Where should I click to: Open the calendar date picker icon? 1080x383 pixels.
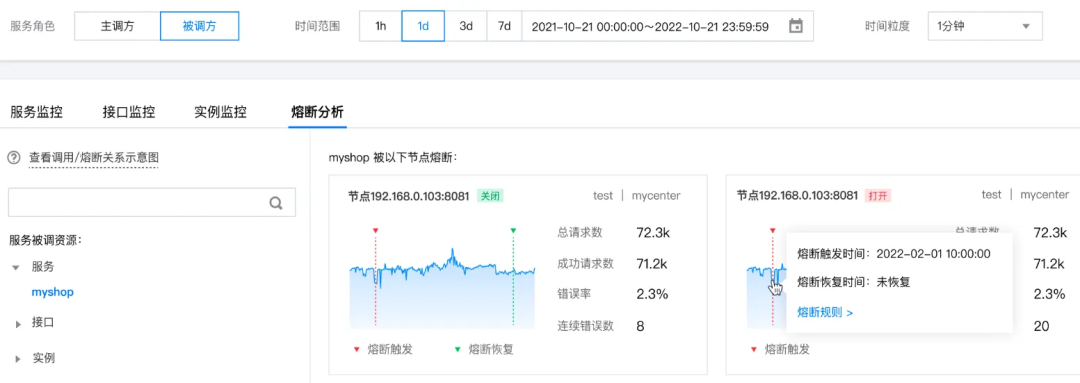click(x=796, y=27)
